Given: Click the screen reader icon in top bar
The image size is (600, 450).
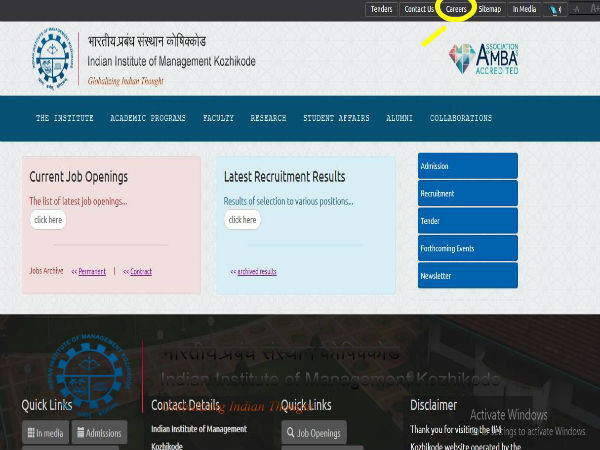Looking at the screenshot, I should (x=555, y=10).
